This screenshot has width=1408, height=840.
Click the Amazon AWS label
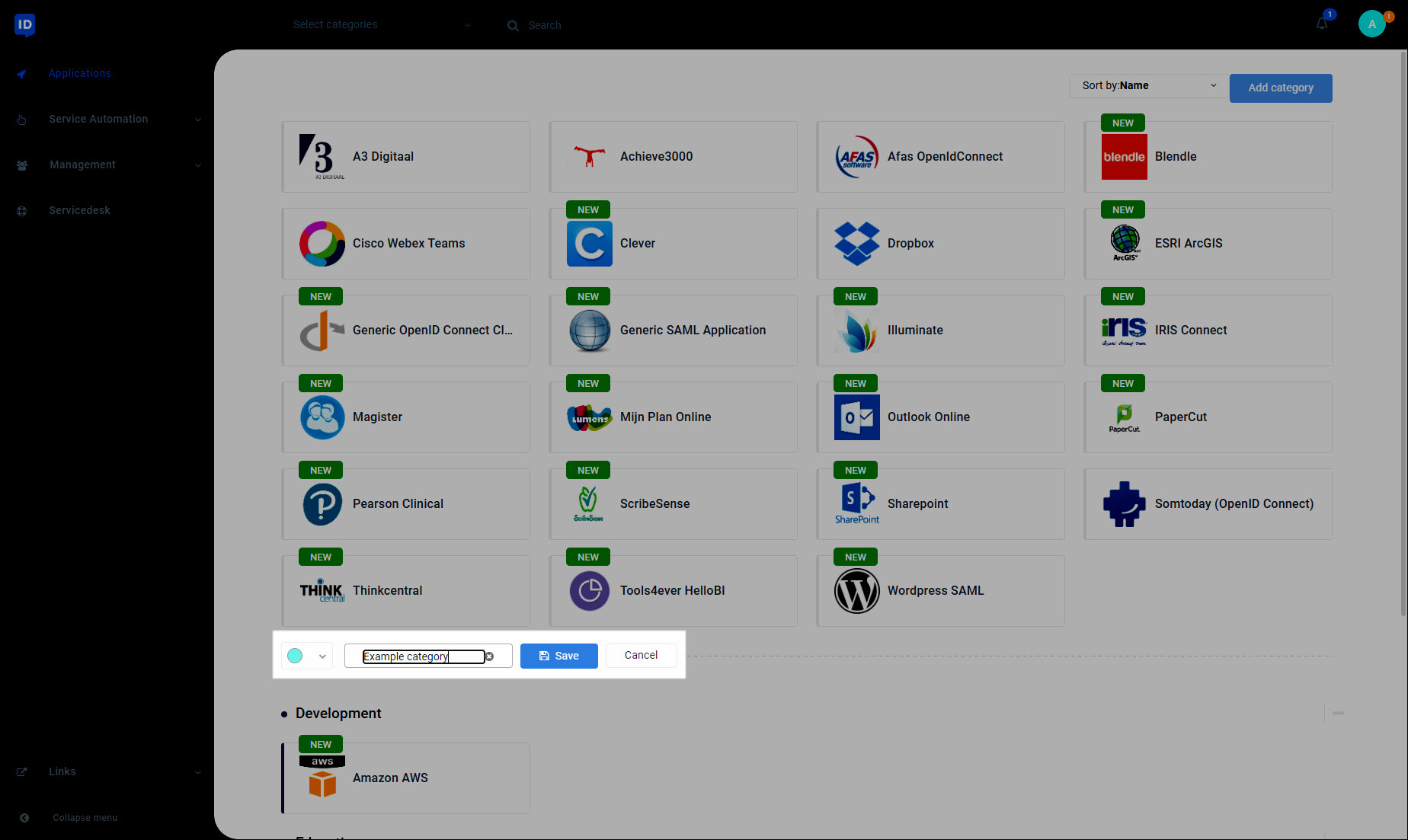(x=390, y=778)
